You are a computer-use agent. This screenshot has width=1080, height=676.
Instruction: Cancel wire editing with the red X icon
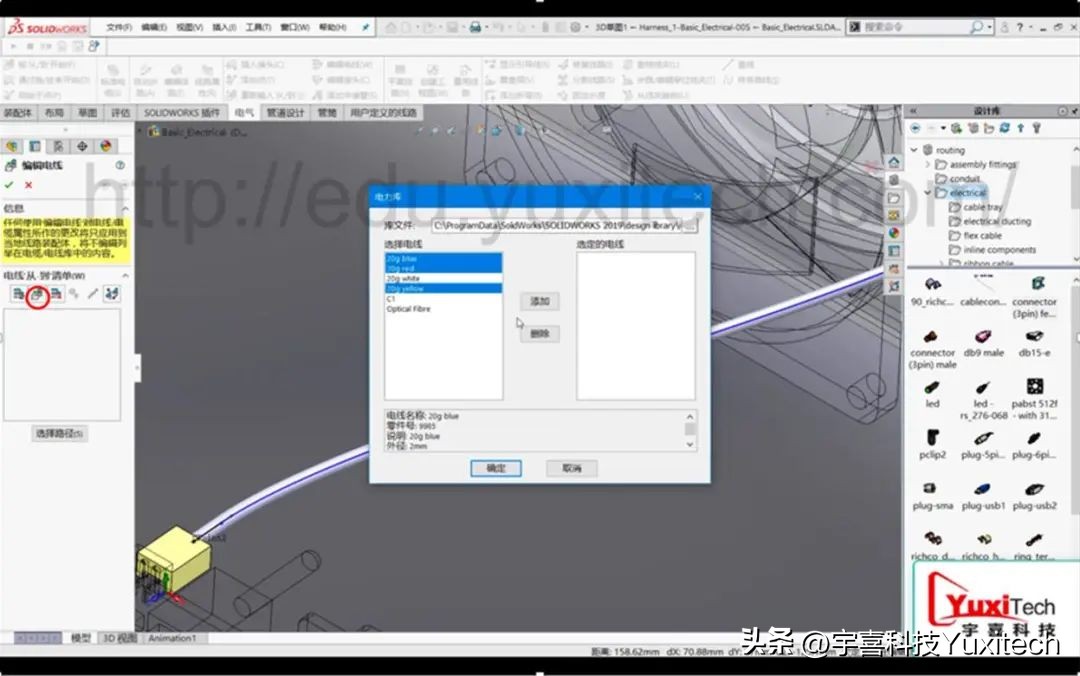(x=28, y=184)
